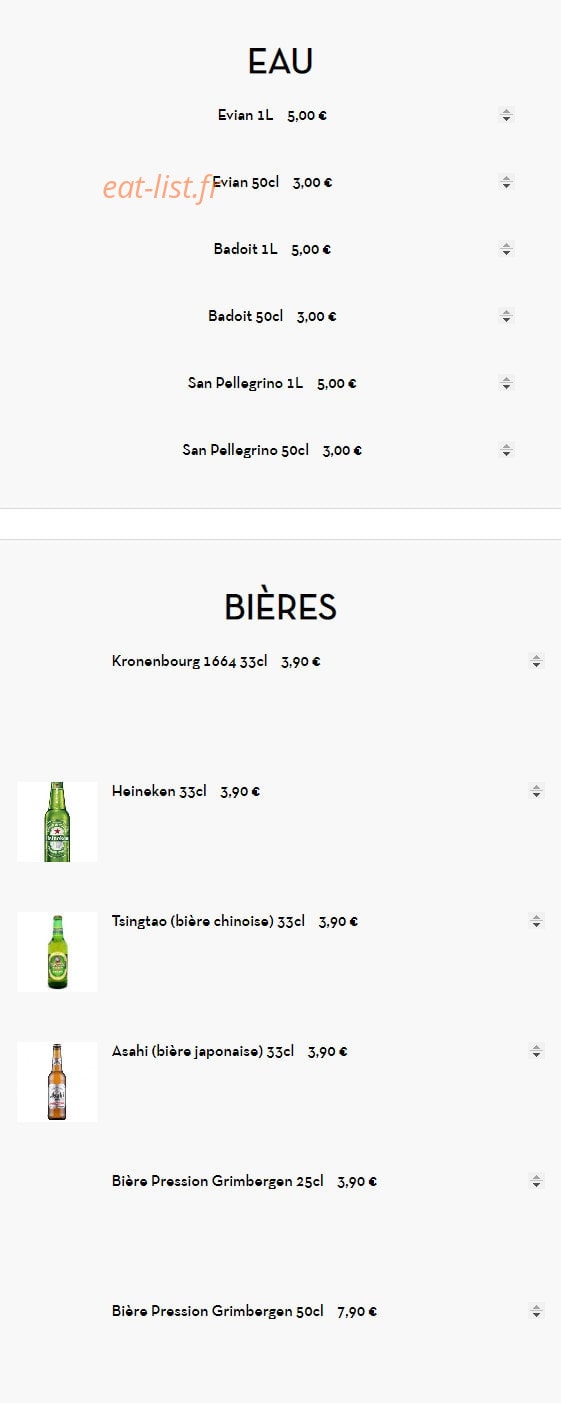The width and height of the screenshot is (561, 1403).
Task: Click the stepper next to Evian 1L
Action: pyautogui.click(x=506, y=115)
